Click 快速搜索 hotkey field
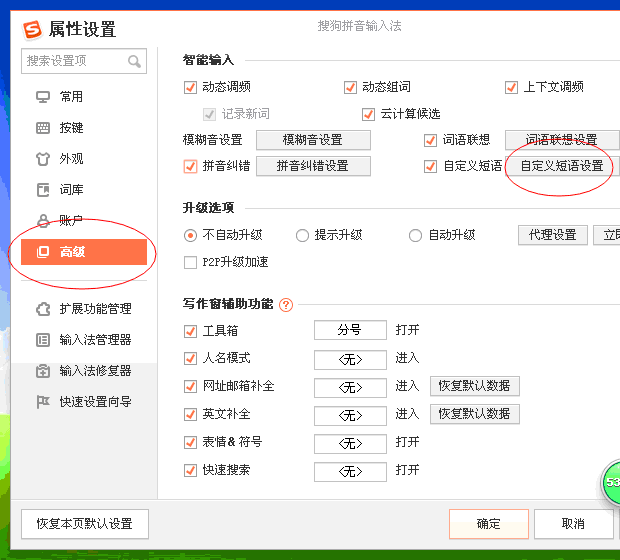620x560 pixels. (x=350, y=472)
